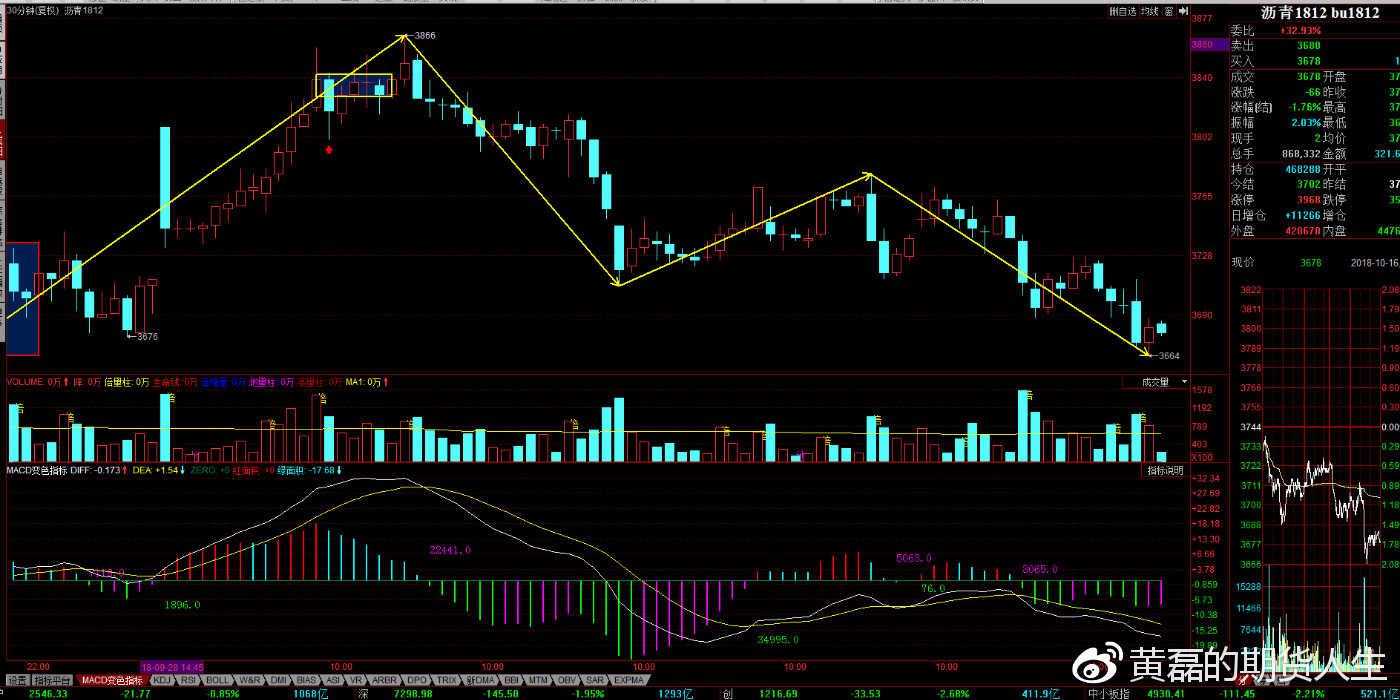Click the 指标说明 button
The image size is (1400, 700).
1165,470
